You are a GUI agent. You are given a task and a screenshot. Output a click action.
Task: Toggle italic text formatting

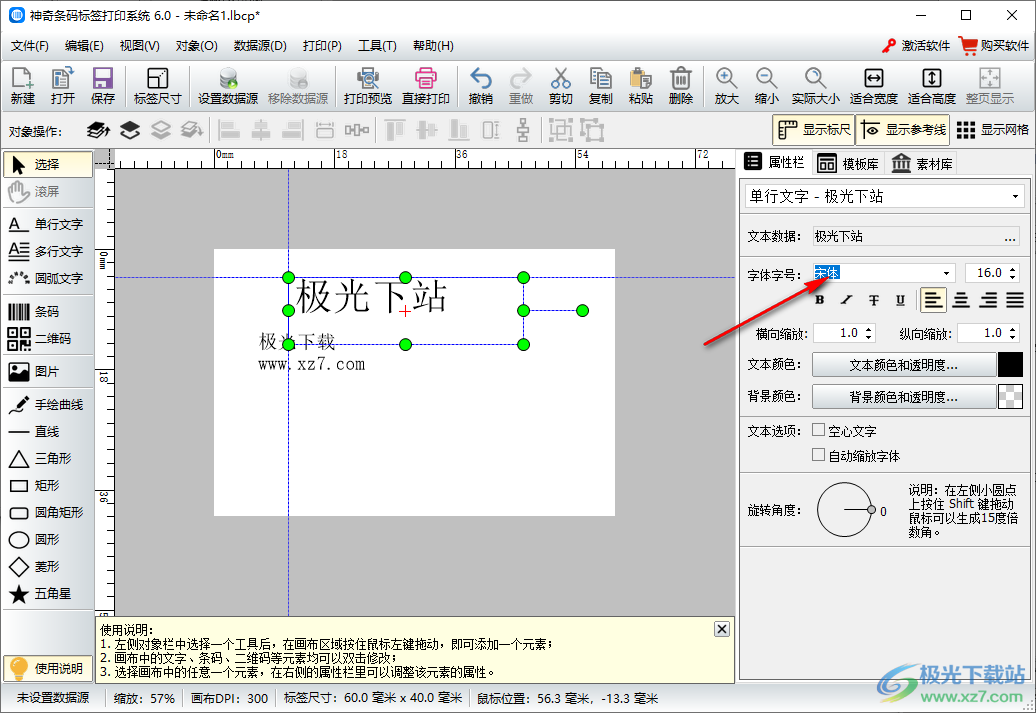[846, 300]
